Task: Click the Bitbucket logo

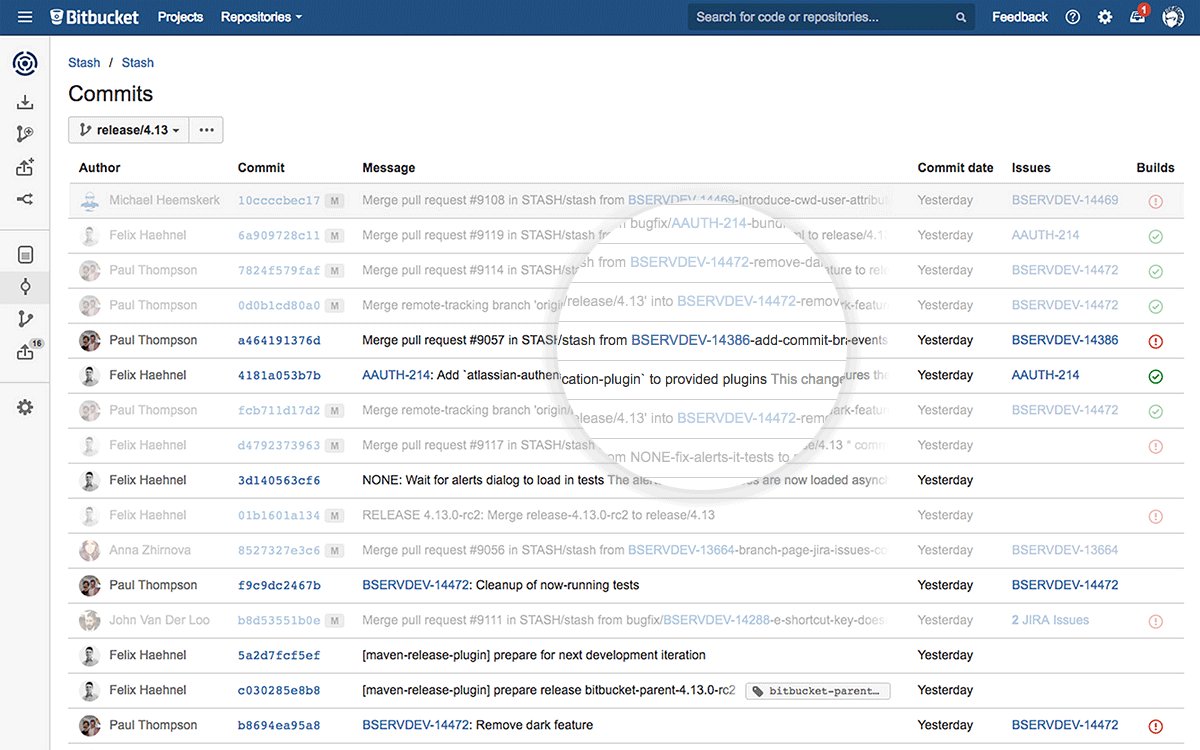Action: (x=95, y=17)
